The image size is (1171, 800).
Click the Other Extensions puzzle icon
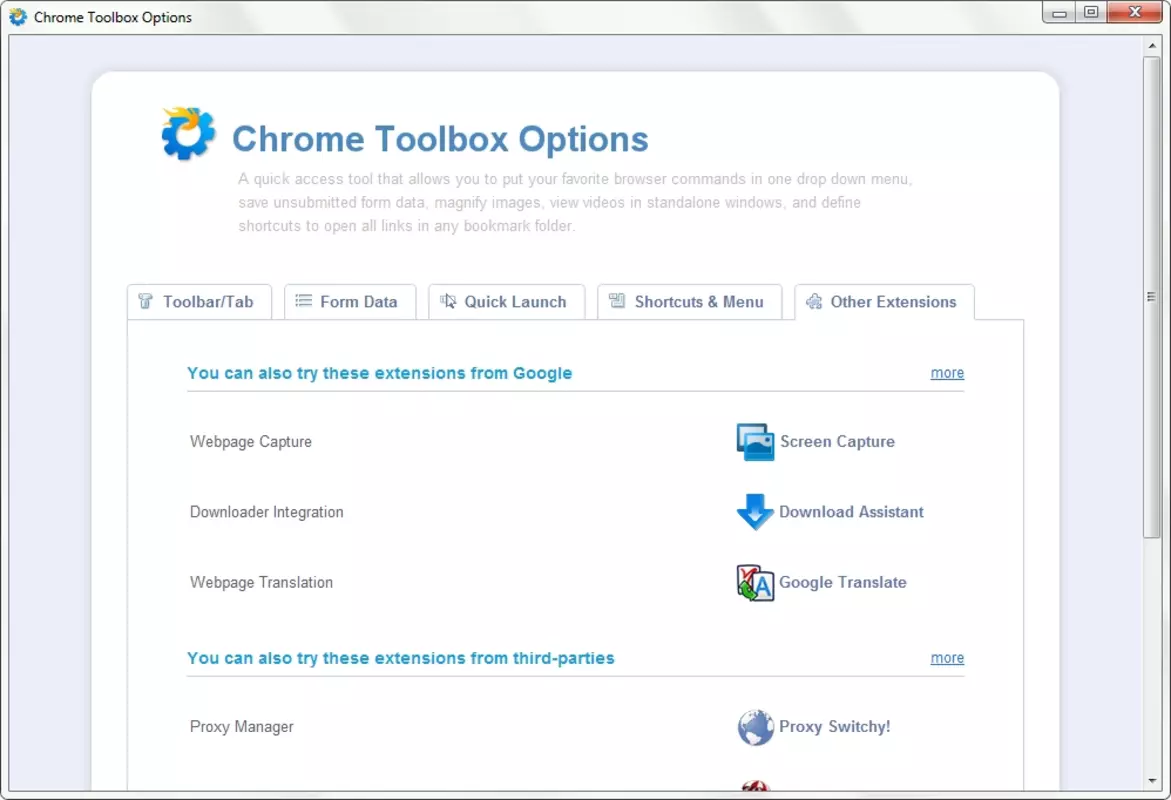pyautogui.click(x=814, y=301)
